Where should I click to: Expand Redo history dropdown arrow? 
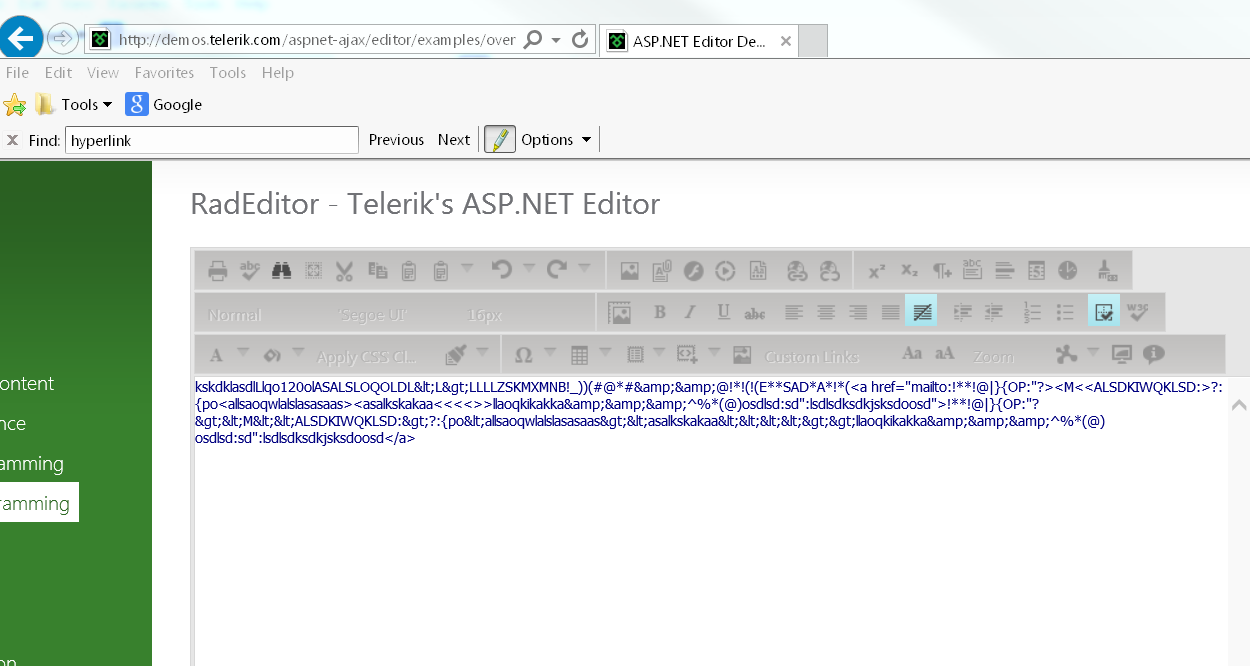pyautogui.click(x=584, y=268)
